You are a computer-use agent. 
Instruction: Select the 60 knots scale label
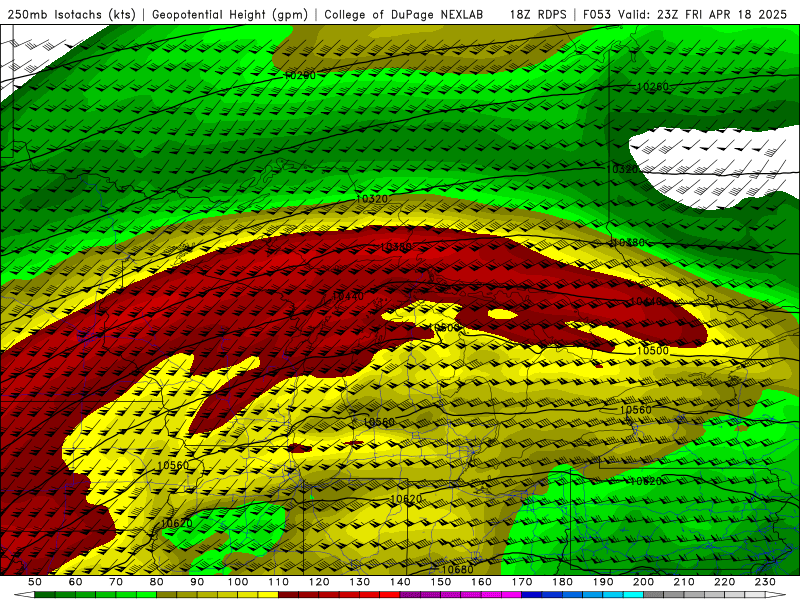(x=75, y=582)
